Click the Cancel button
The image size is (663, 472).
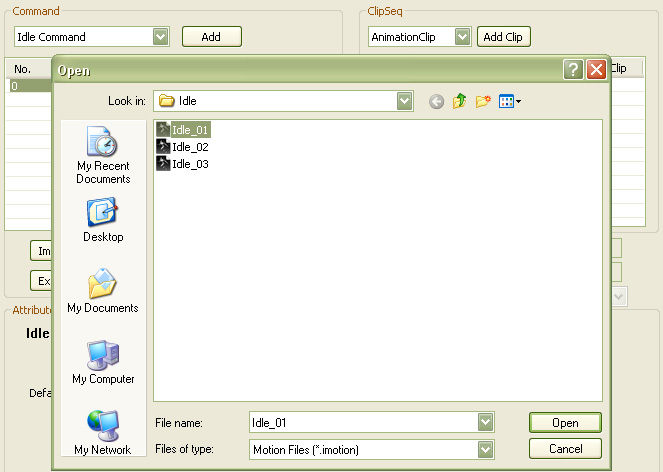point(565,449)
